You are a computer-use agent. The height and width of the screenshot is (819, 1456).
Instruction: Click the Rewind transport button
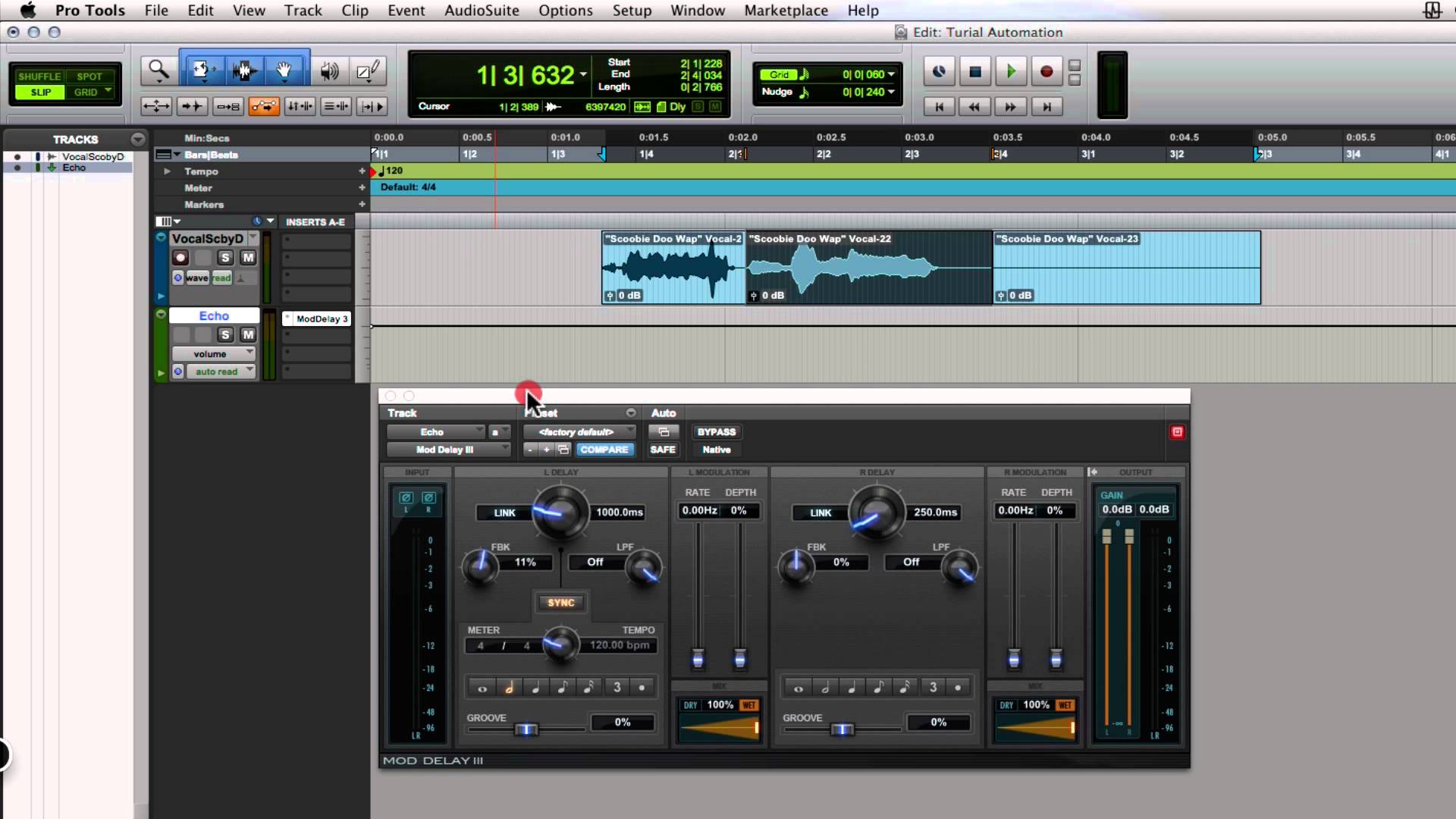point(974,107)
